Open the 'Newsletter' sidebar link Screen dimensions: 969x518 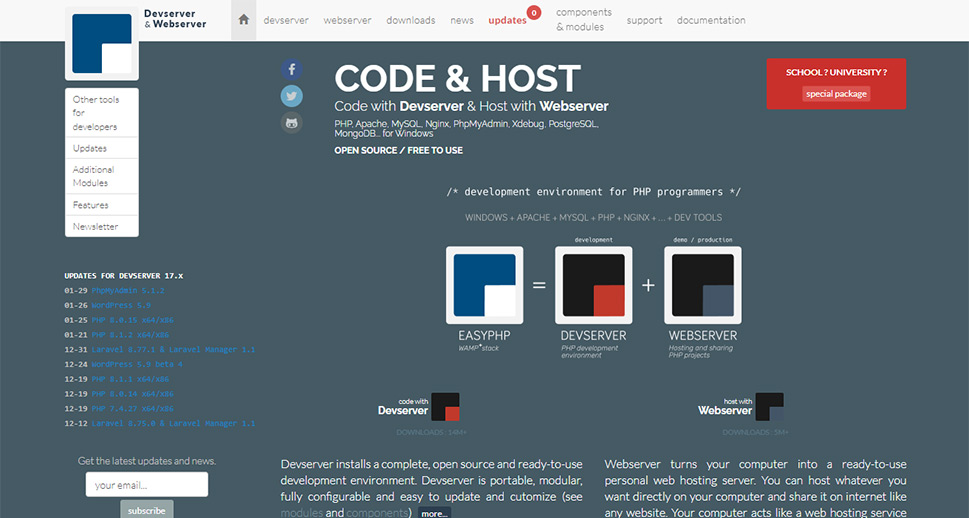(x=102, y=226)
